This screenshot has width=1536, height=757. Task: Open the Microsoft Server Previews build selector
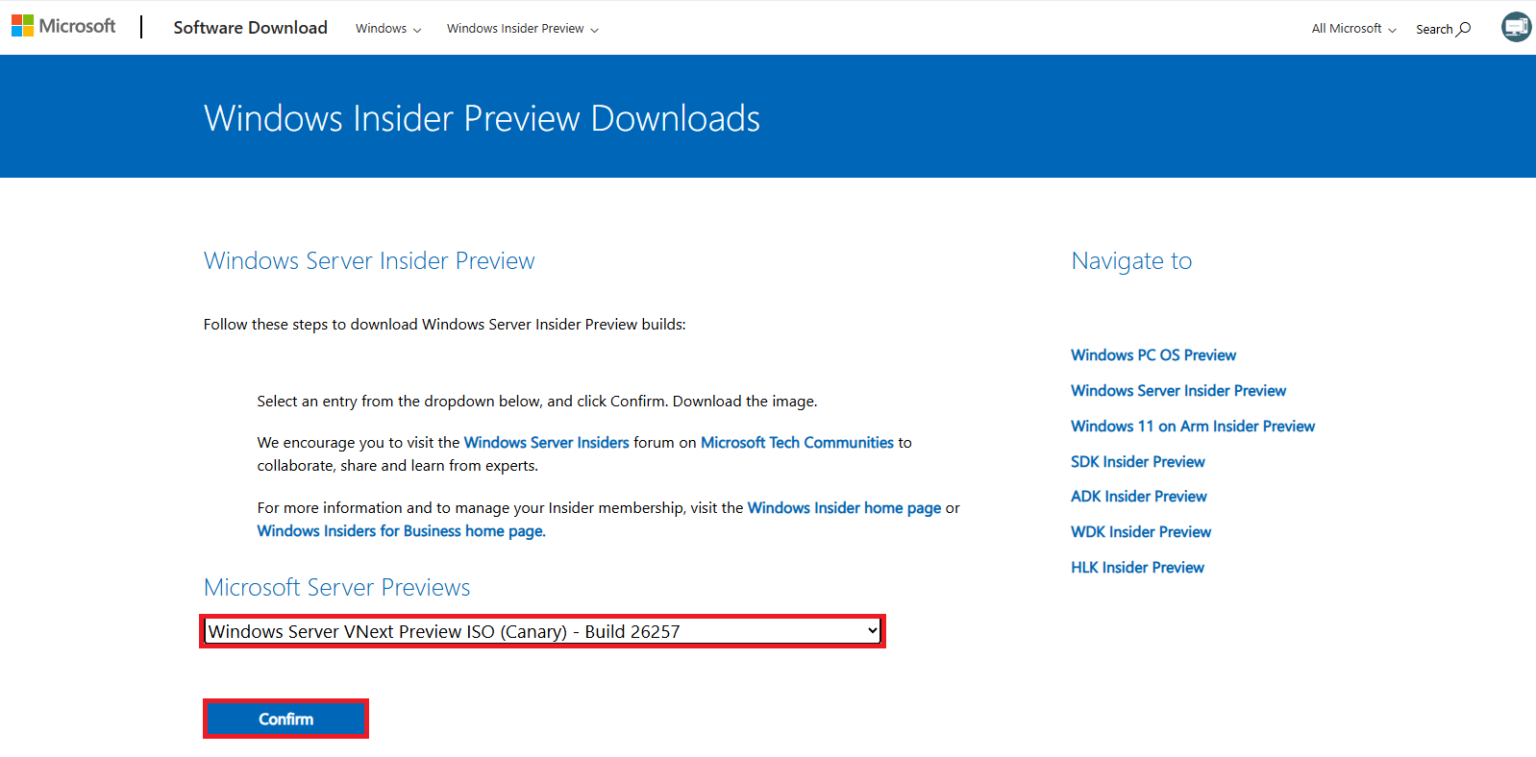point(542,630)
